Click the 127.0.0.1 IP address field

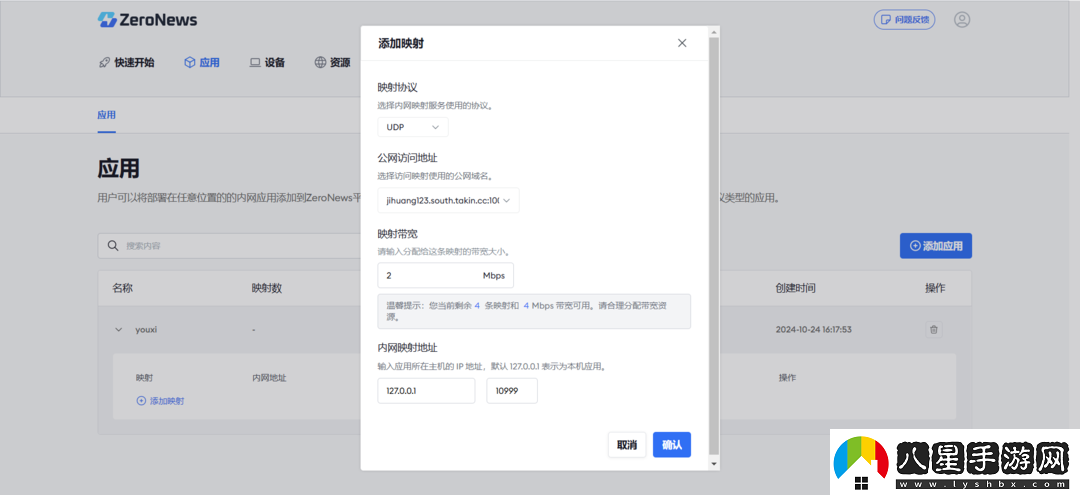[425, 391]
